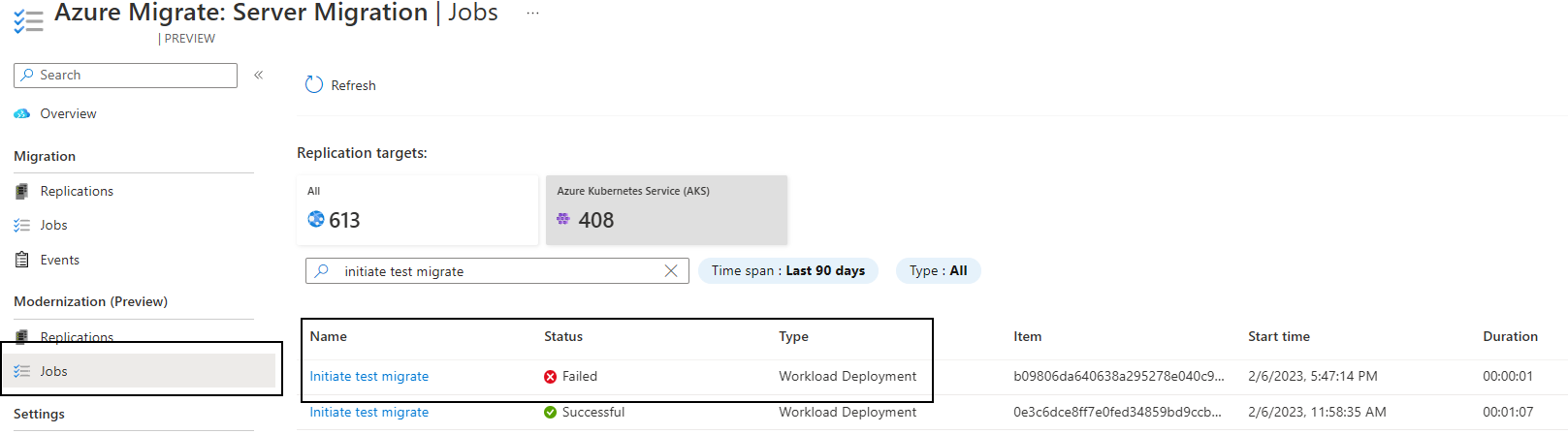Open the successful Initiate test migrate job
The width and height of the screenshot is (1568, 434).
tap(369, 412)
